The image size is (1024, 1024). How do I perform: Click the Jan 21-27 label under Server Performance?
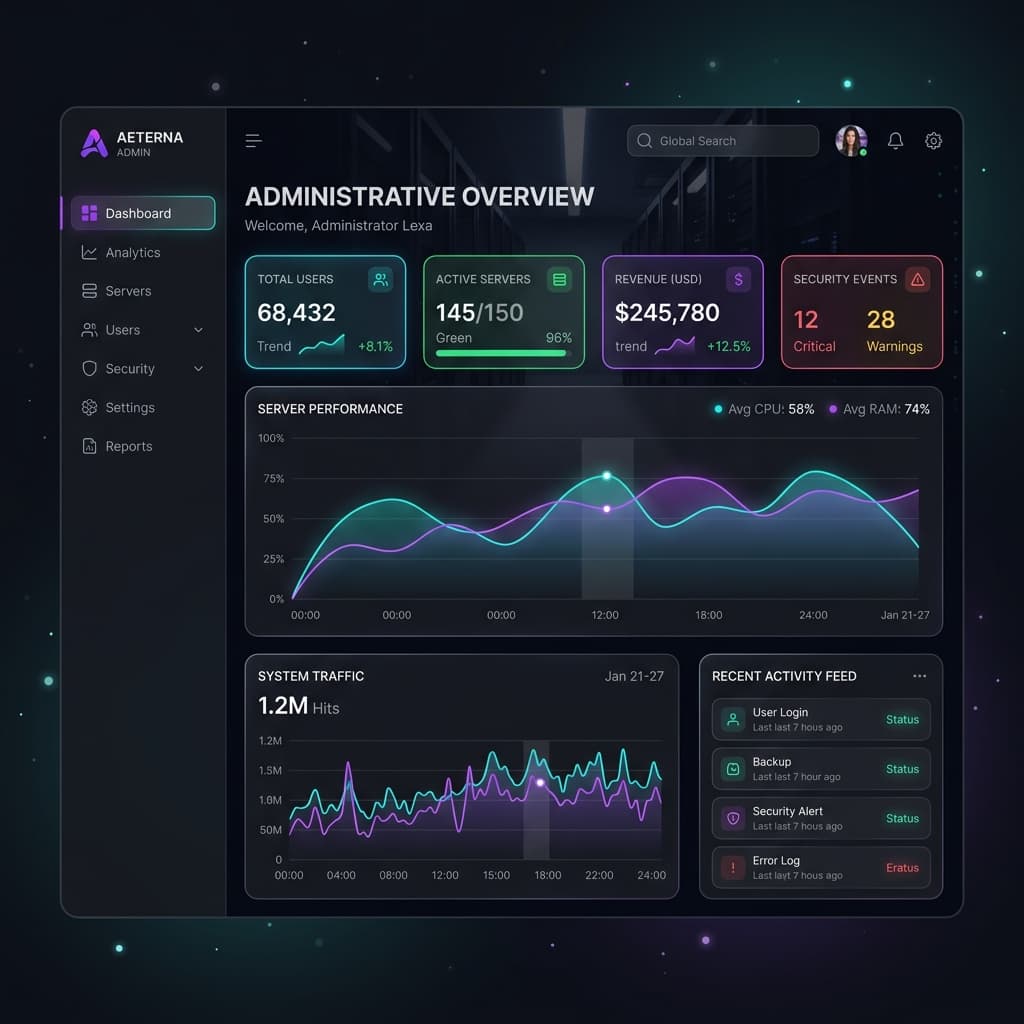904,615
